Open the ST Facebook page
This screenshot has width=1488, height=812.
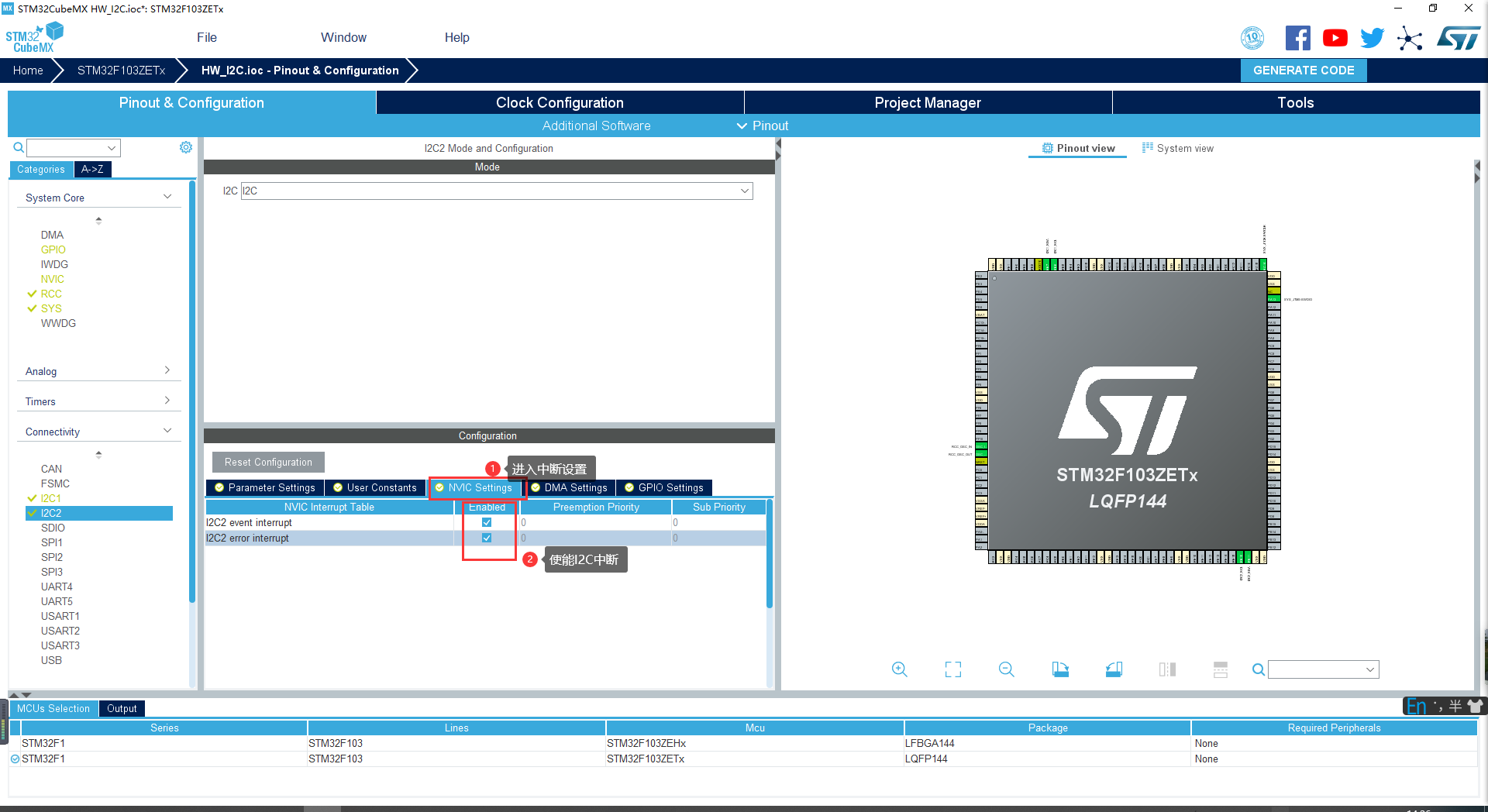pyautogui.click(x=1298, y=36)
